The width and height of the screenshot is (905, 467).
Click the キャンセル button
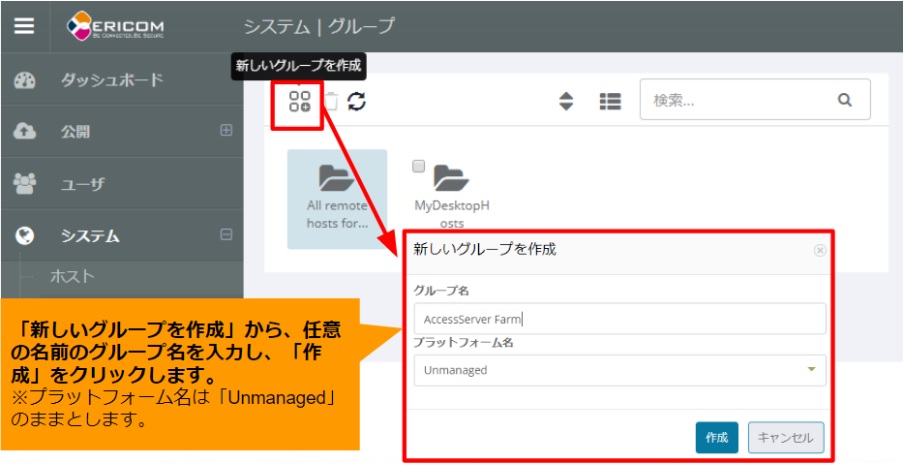[x=786, y=437]
